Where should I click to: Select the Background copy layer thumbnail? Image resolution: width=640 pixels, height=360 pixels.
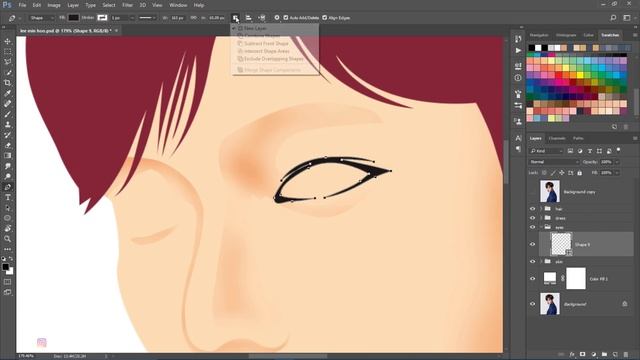pos(550,191)
